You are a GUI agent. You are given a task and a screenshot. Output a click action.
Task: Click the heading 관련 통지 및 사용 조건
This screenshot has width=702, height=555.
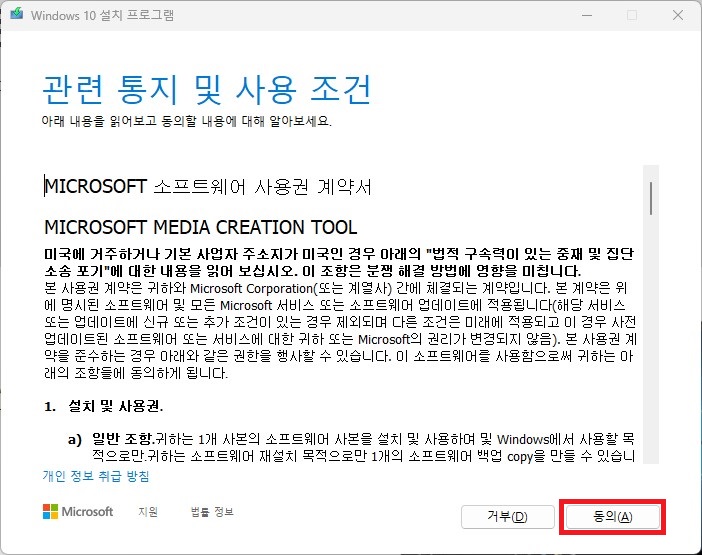(x=207, y=90)
